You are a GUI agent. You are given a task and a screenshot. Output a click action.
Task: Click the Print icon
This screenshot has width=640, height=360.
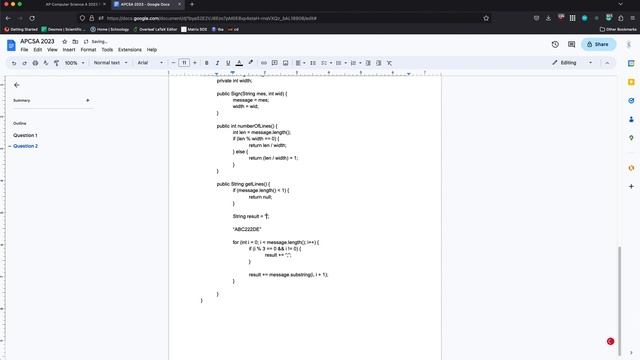point(35,63)
